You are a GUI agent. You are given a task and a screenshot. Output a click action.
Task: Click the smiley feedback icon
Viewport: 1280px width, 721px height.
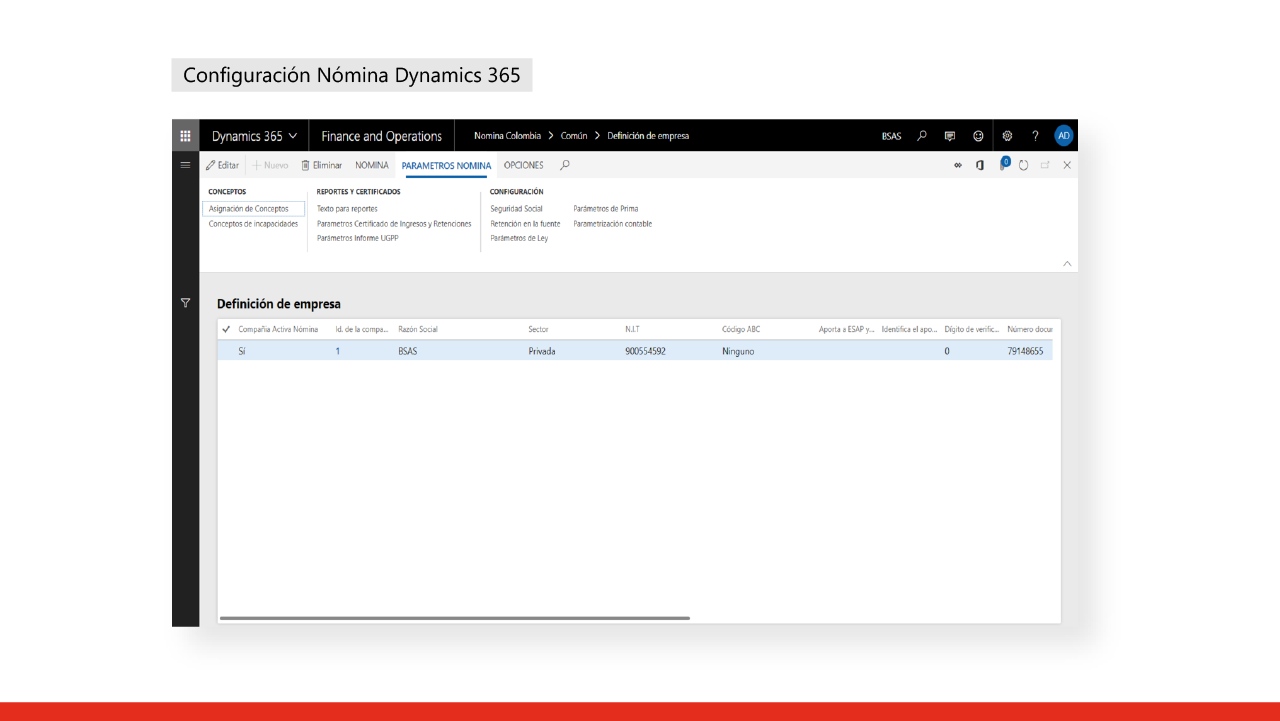point(978,136)
